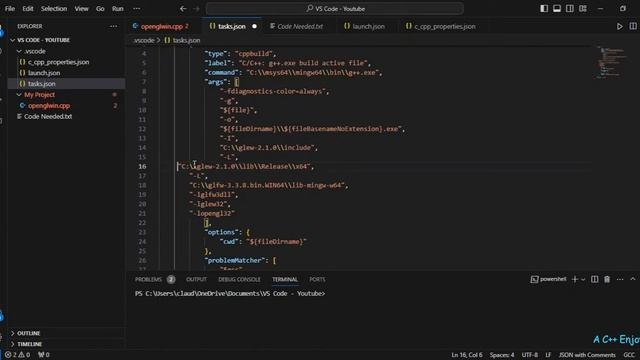
Task: Change language mode JSON with Comments
Action: click(x=587, y=355)
